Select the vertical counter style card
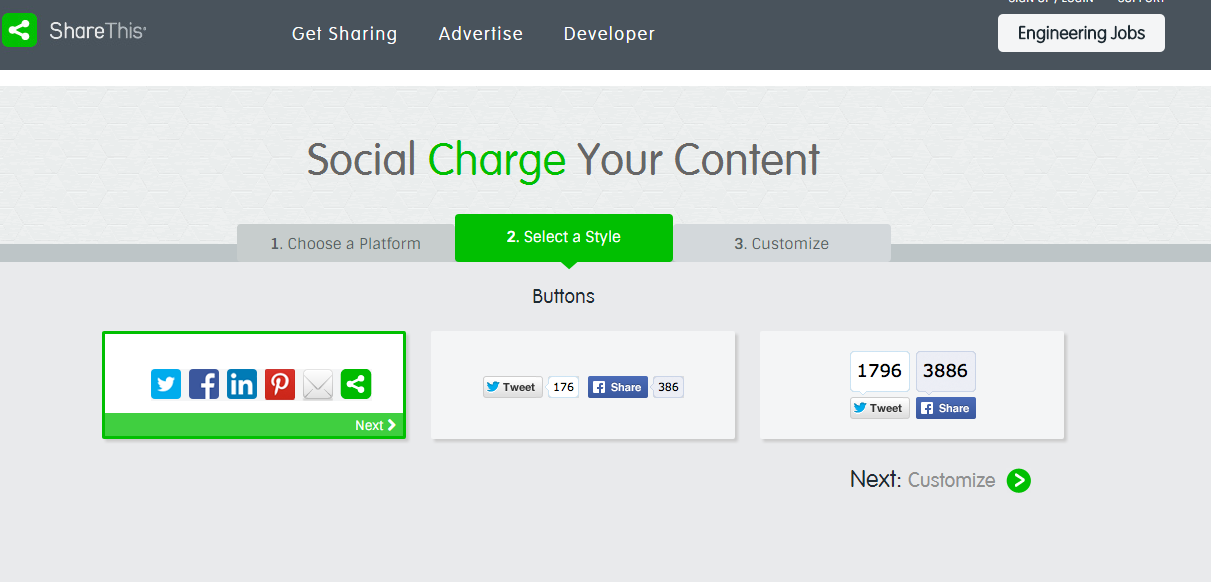The height and width of the screenshot is (582, 1211). [x=912, y=385]
